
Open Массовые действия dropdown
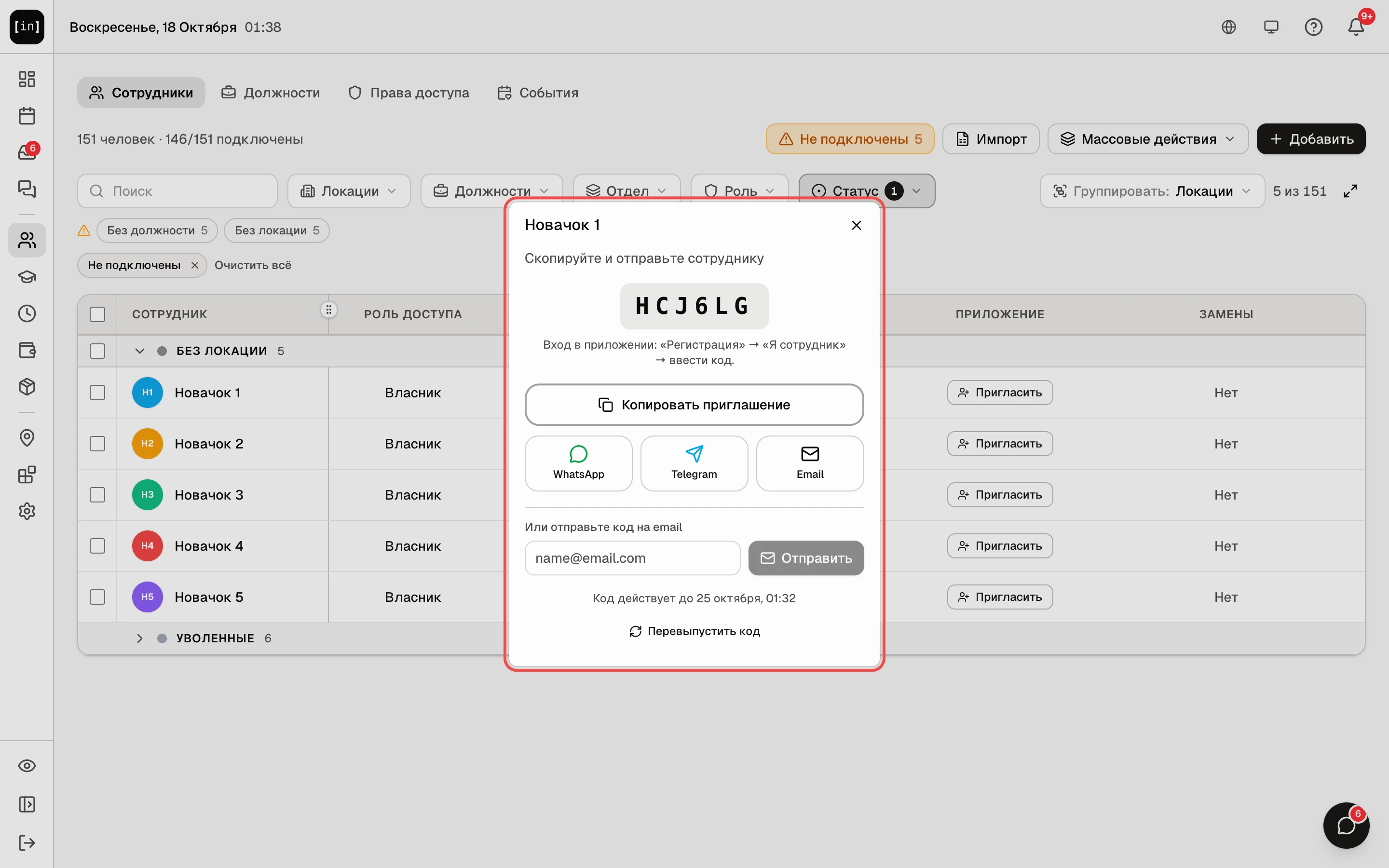[x=1148, y=139]
